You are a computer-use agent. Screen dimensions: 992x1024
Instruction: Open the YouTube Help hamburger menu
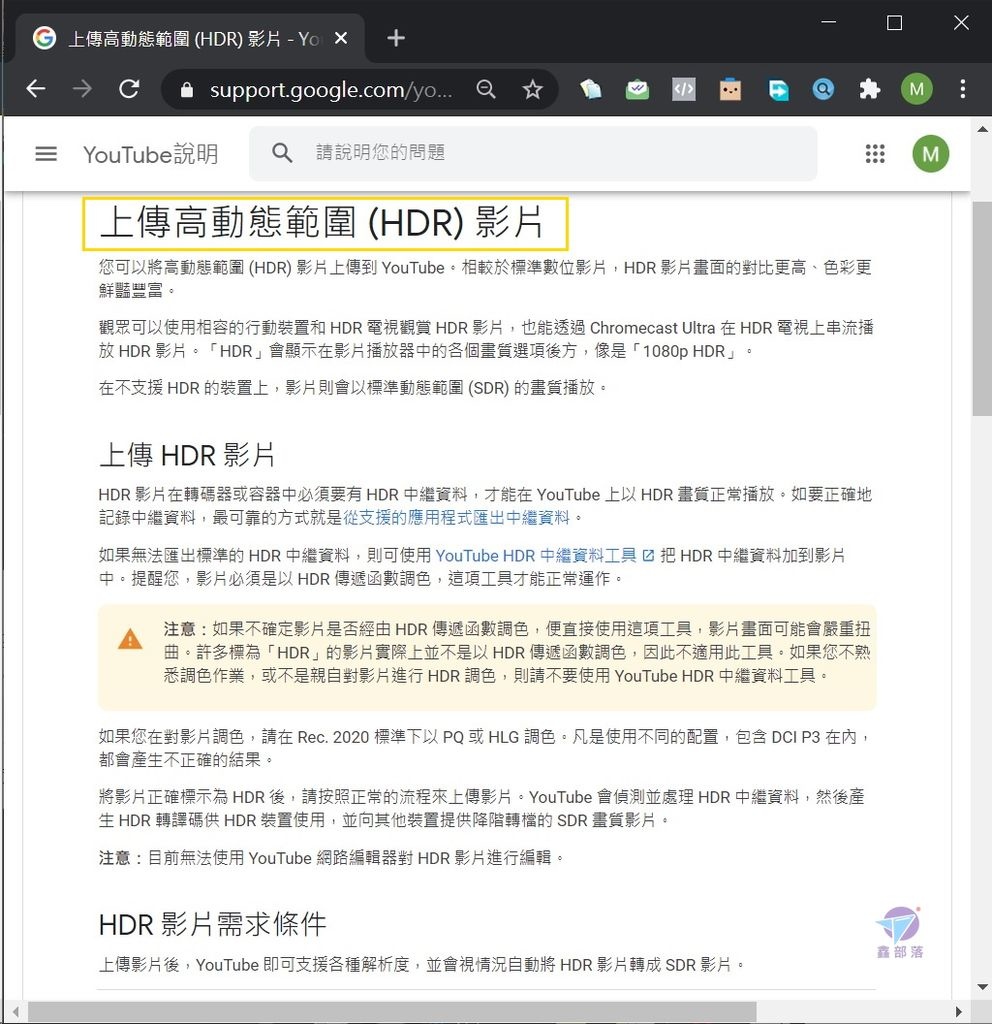46,154
